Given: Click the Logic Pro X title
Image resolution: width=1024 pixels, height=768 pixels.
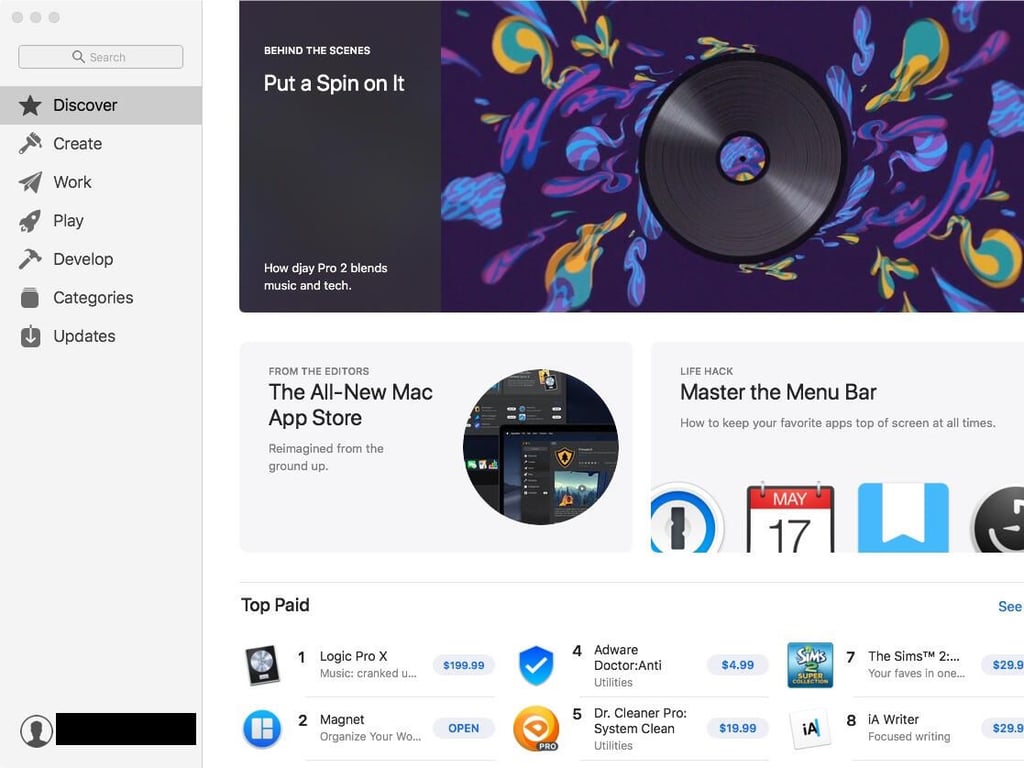Looking at the screenshot, I should coord(353,656).
